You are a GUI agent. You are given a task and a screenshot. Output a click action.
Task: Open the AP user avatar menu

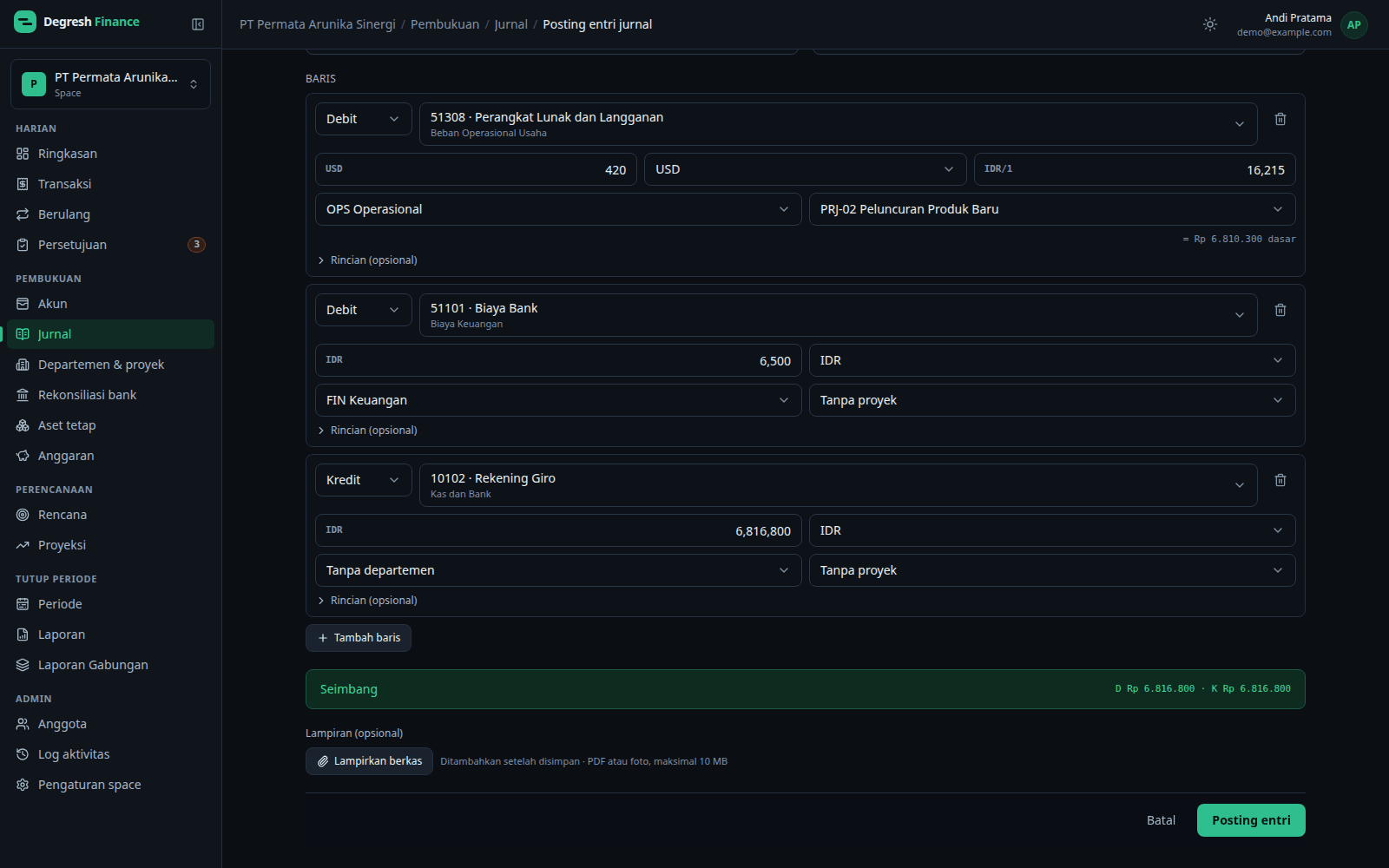pos(1353,25)
